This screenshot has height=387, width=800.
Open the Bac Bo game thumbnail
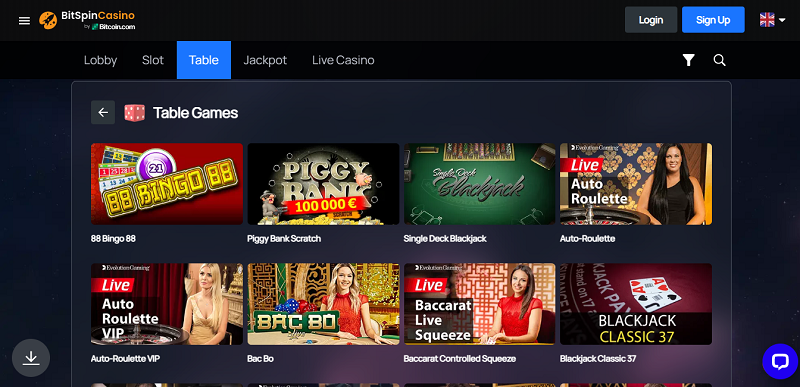tap(323, 304)
